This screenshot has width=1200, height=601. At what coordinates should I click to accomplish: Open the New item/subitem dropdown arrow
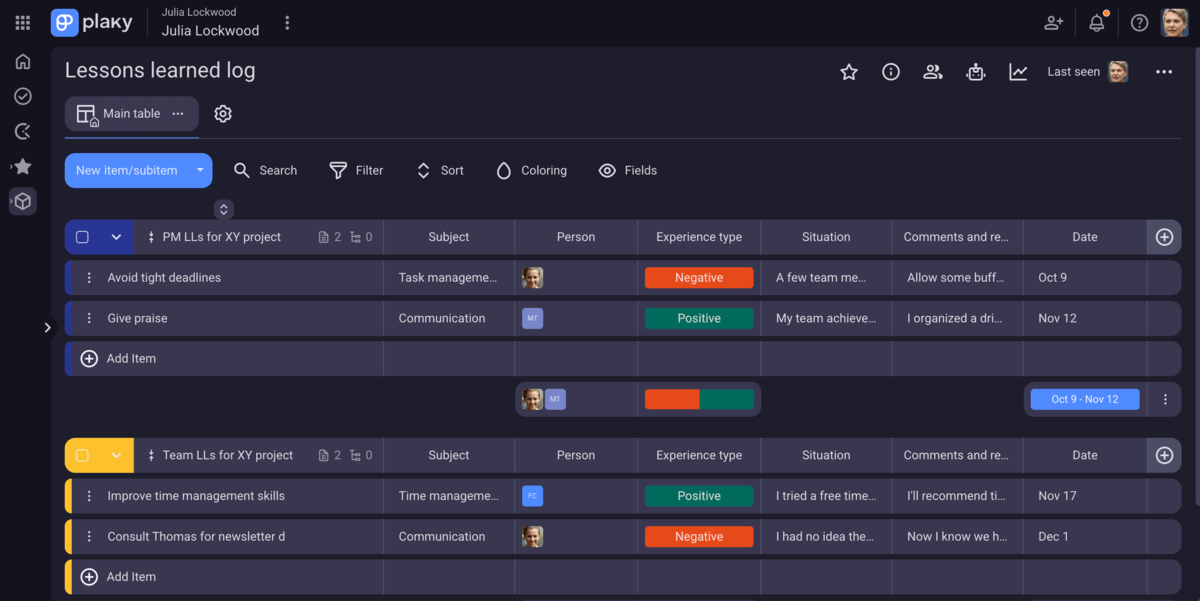tap(200, 171)
